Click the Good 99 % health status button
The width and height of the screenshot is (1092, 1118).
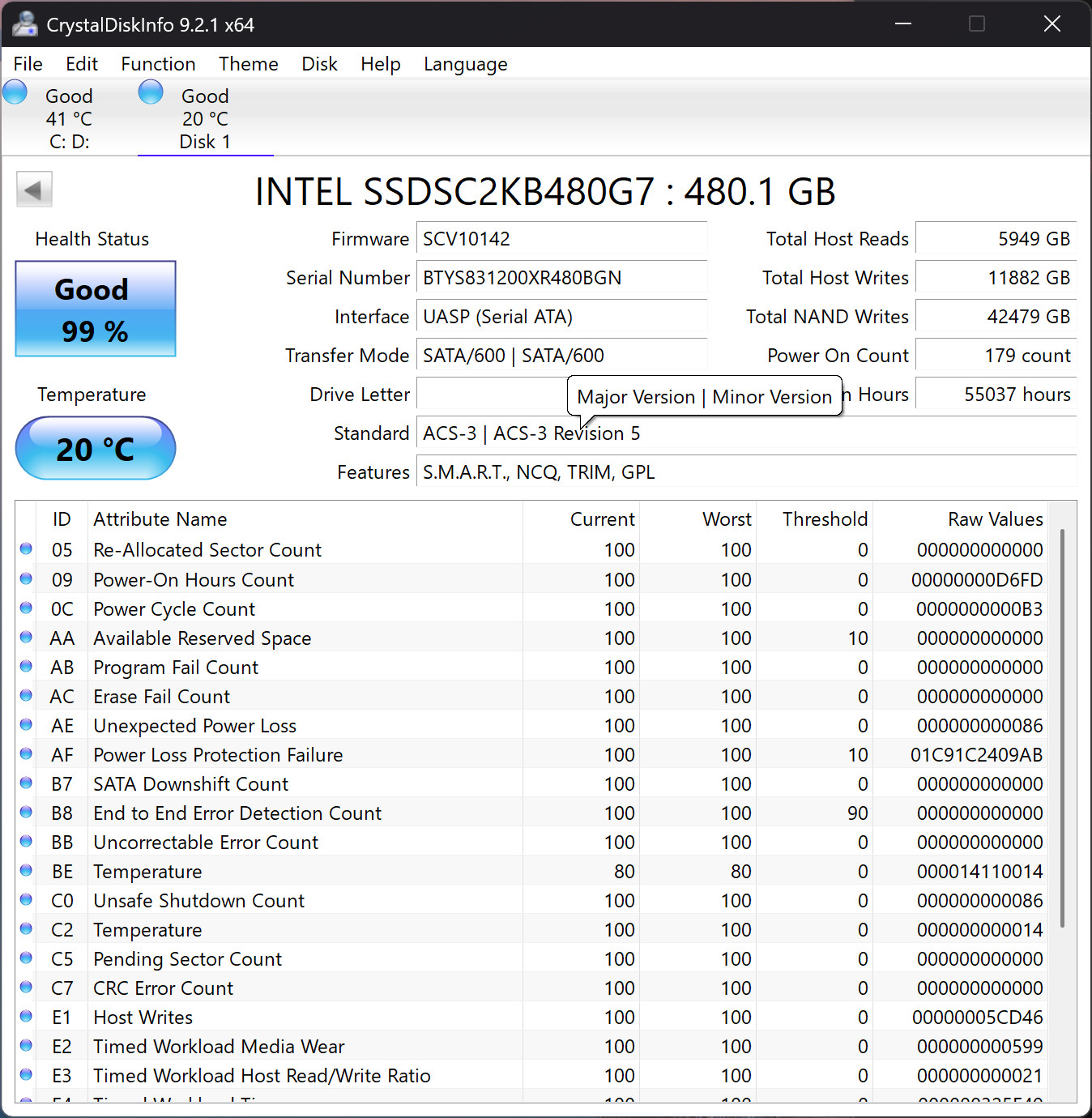(96, 309)
